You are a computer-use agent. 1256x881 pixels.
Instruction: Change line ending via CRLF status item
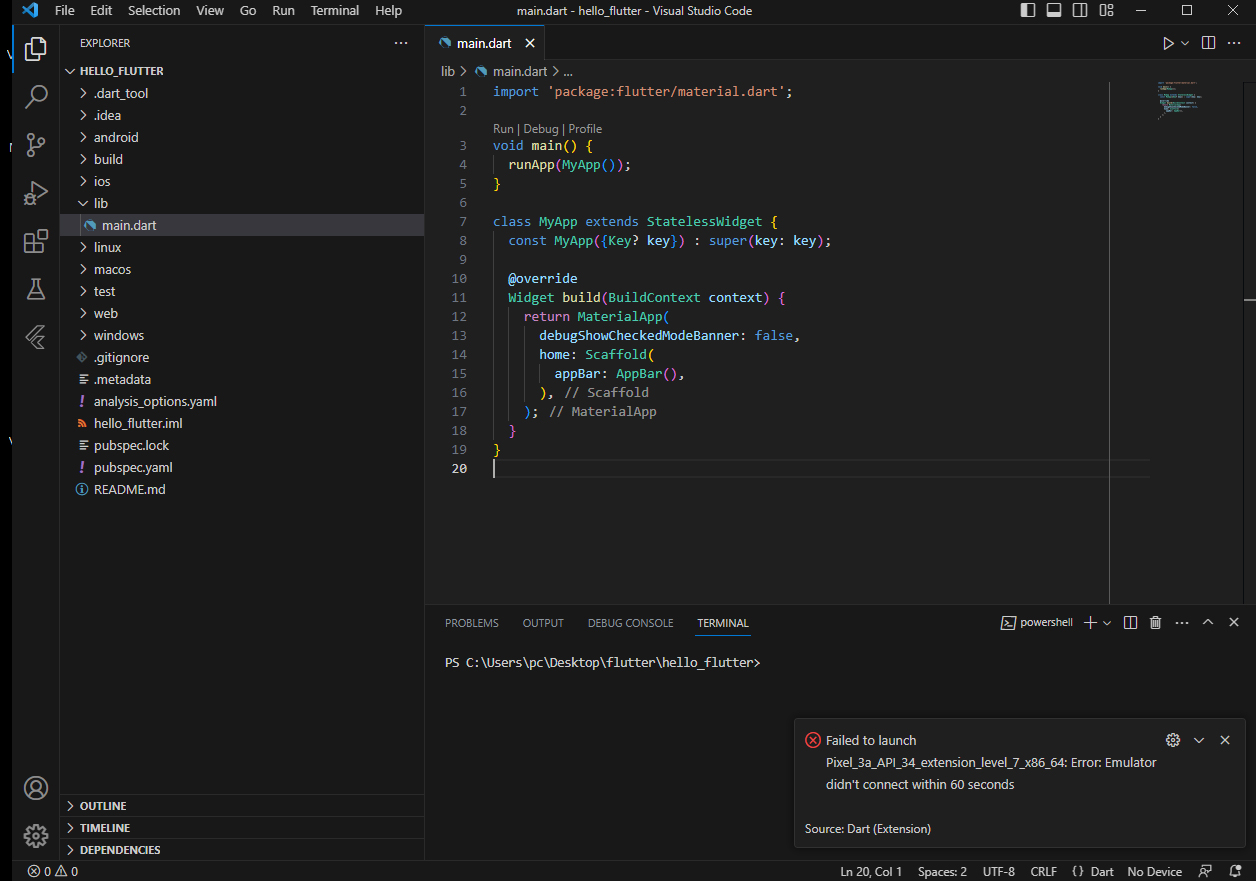tap(1043, 871)
